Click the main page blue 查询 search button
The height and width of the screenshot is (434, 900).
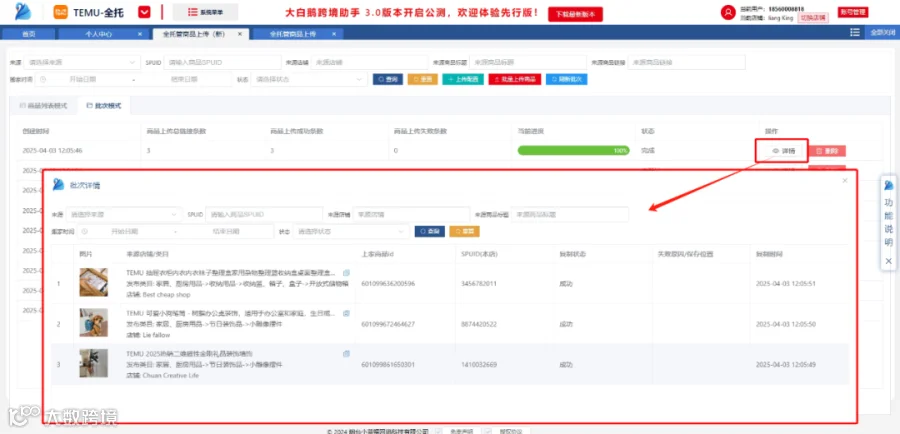387,80
